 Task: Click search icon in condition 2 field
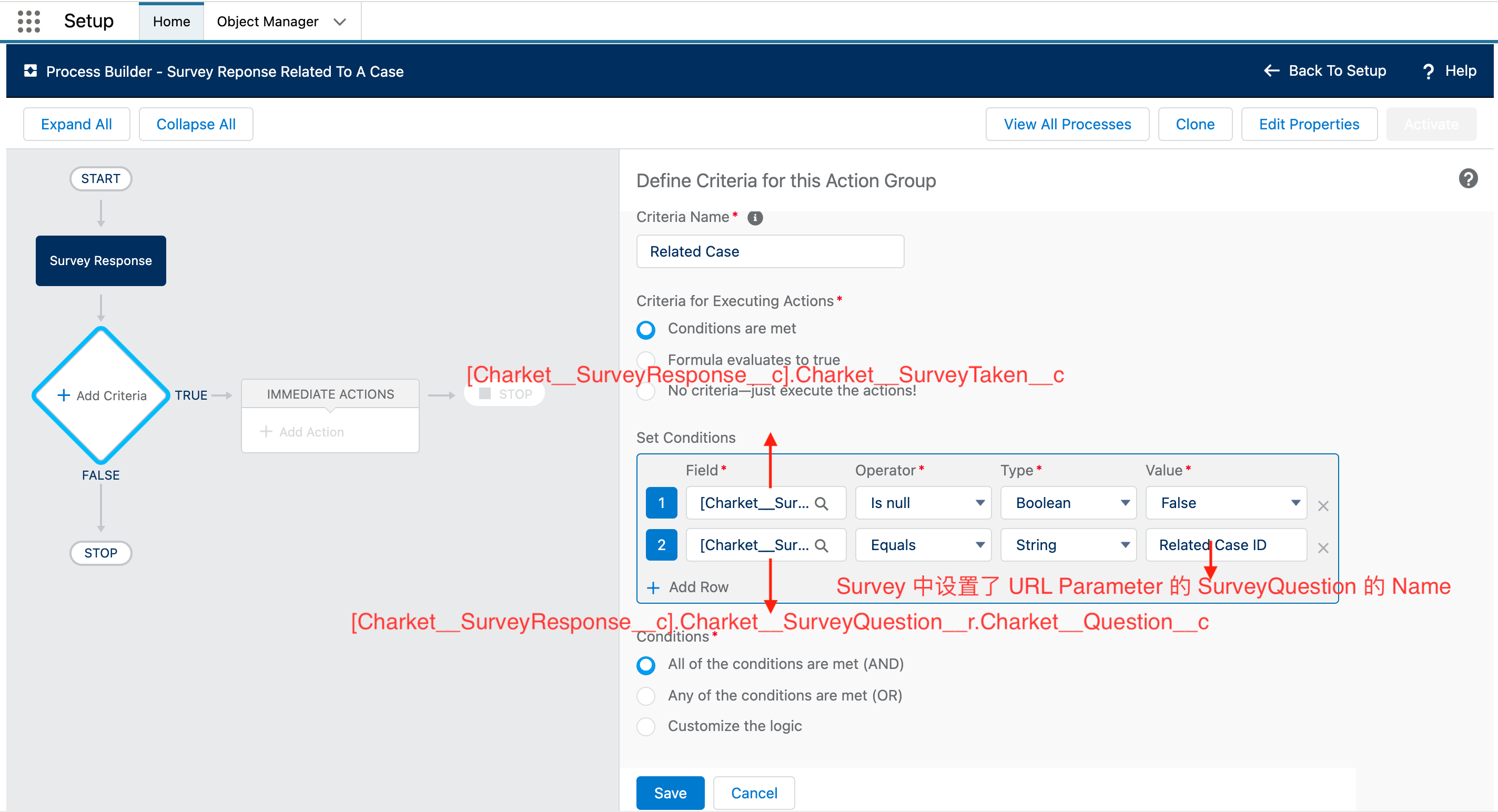821,545
